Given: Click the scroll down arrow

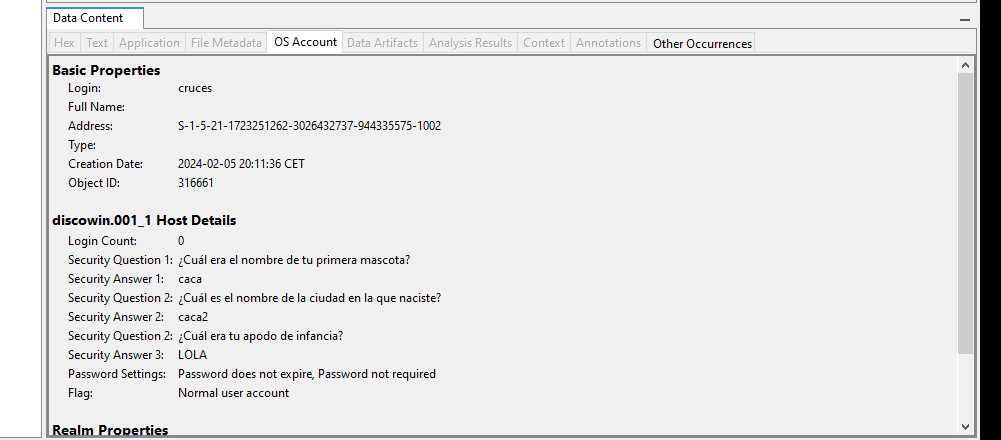Looking at the screenshot, I should pos(965,427).
